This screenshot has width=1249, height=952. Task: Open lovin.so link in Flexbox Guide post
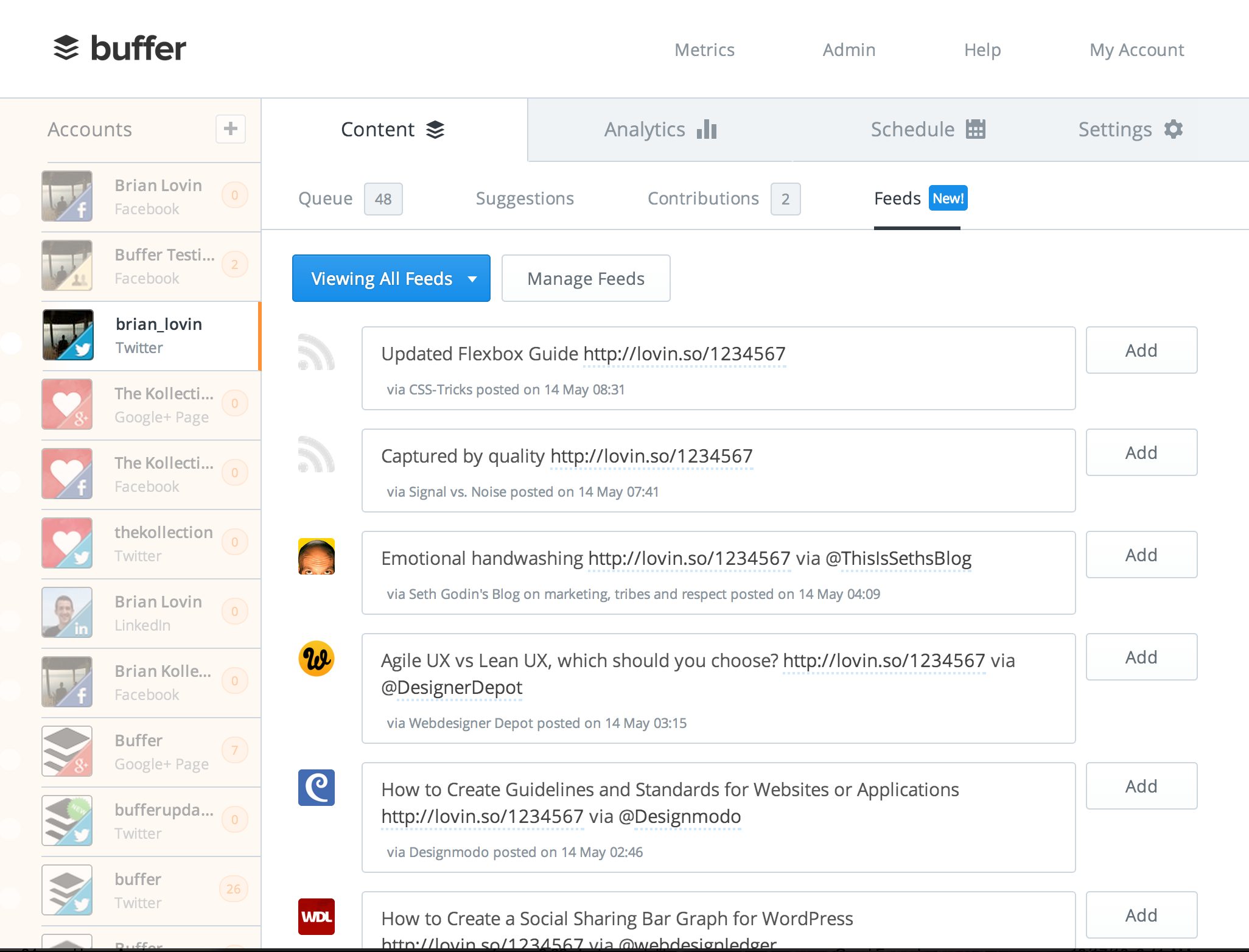coord(684,354)
